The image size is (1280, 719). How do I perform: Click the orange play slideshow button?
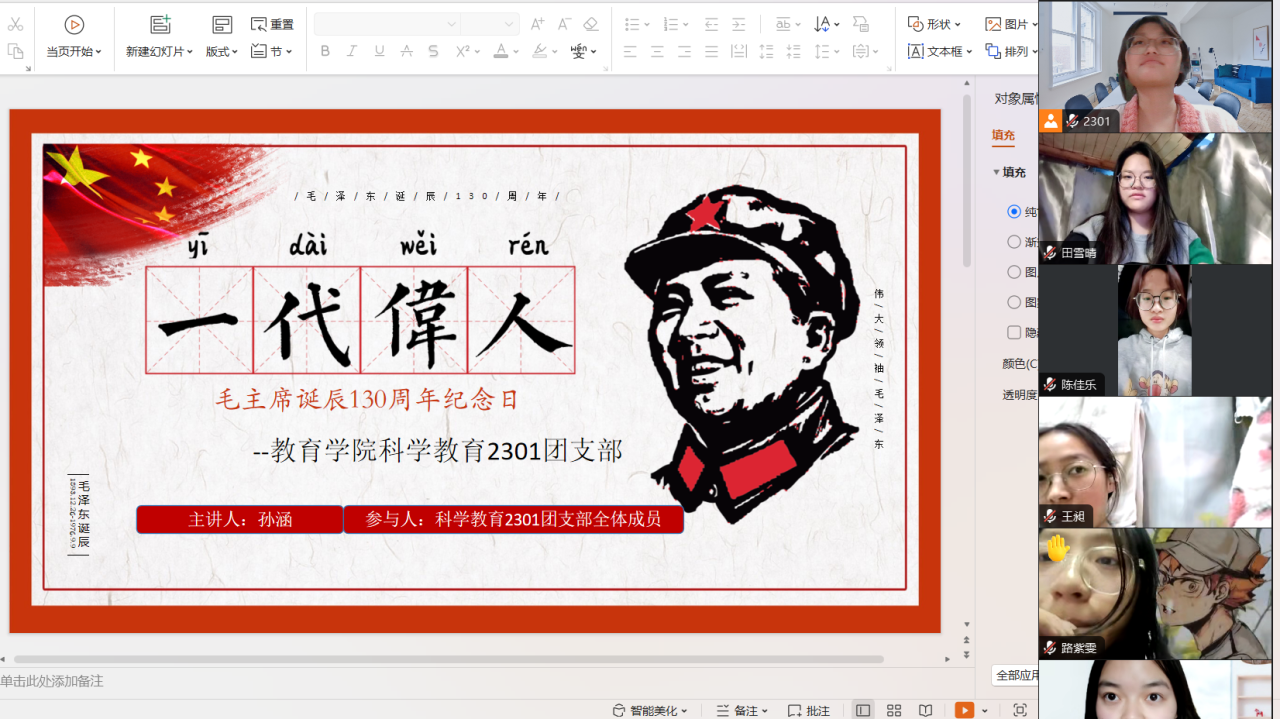pyautogui.click(x=964, y=710)
